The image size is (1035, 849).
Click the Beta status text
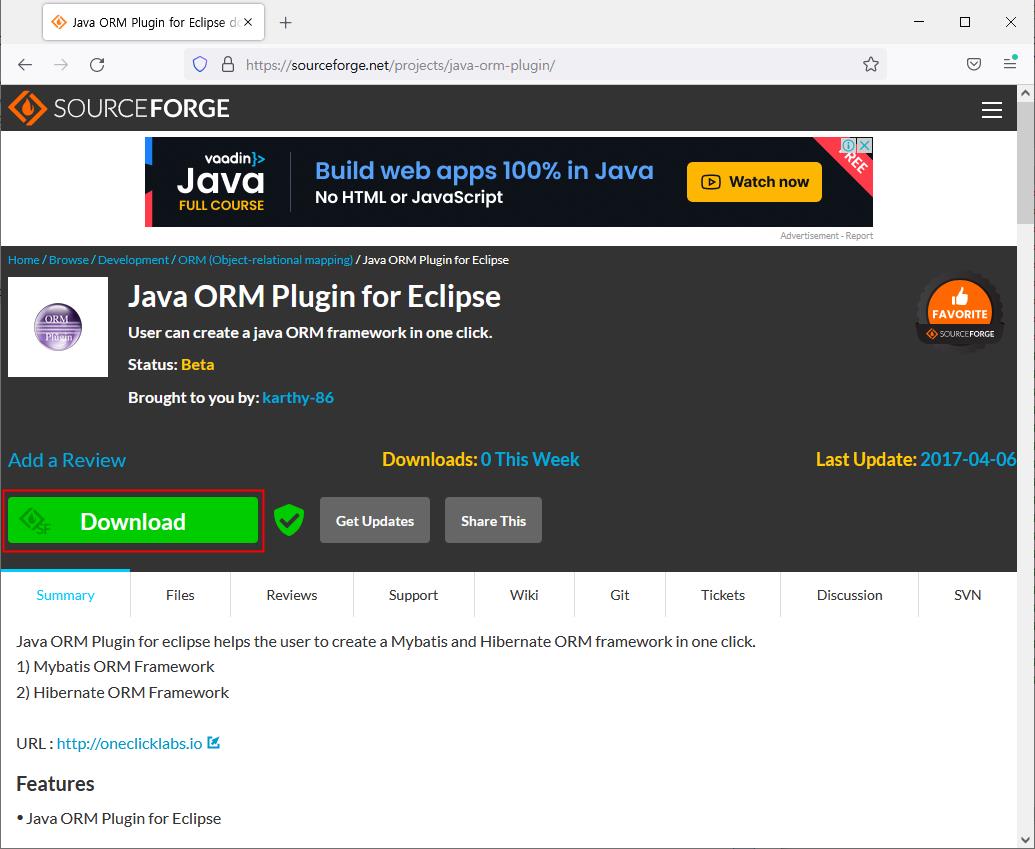197,364
